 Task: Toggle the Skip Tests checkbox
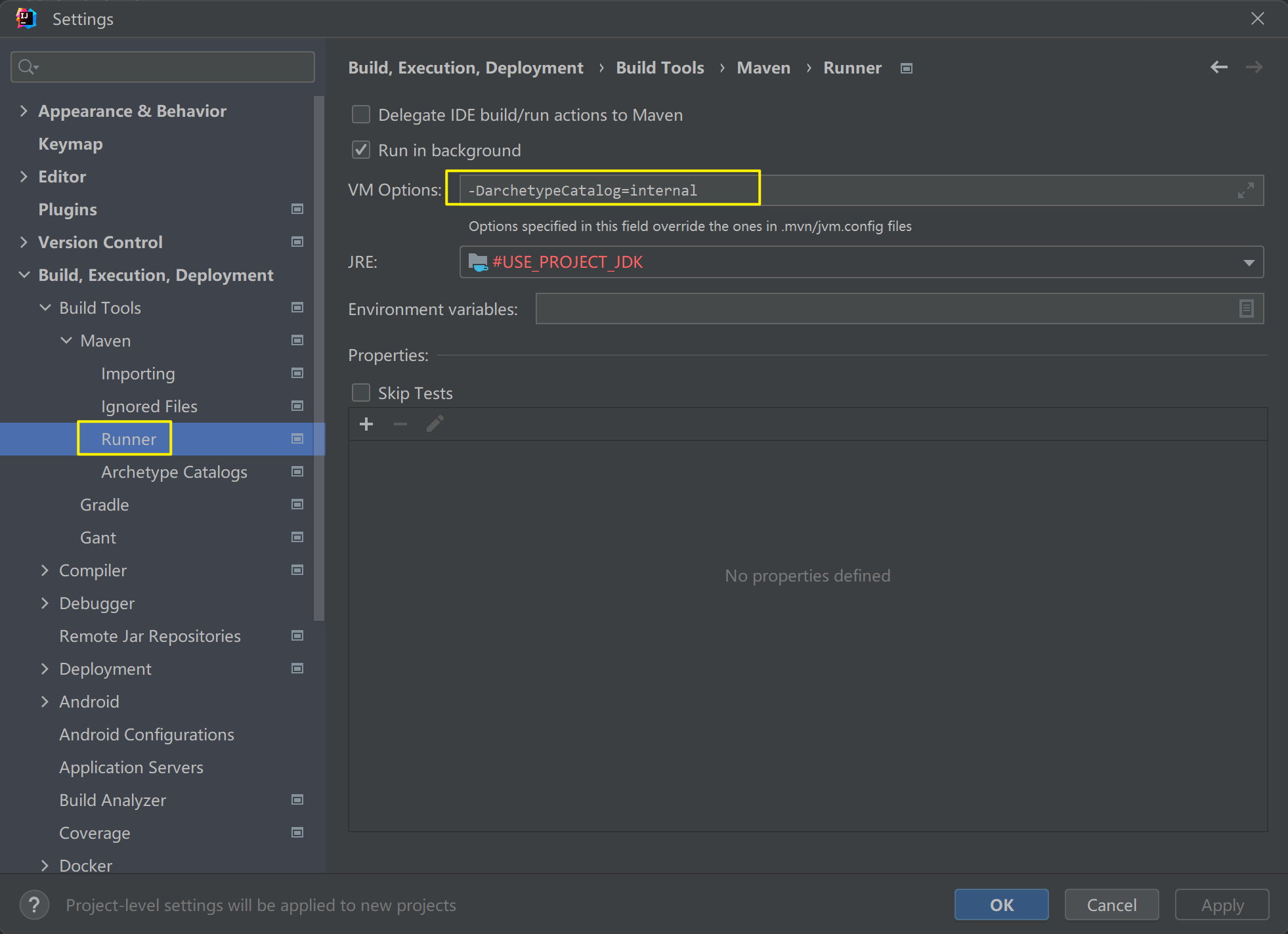(361, 393)
